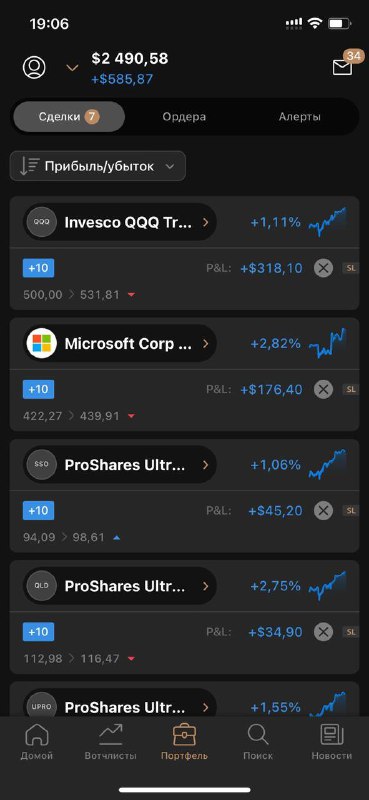Switch to Алерты tab
Screen dimensions: 369x800
300,117
